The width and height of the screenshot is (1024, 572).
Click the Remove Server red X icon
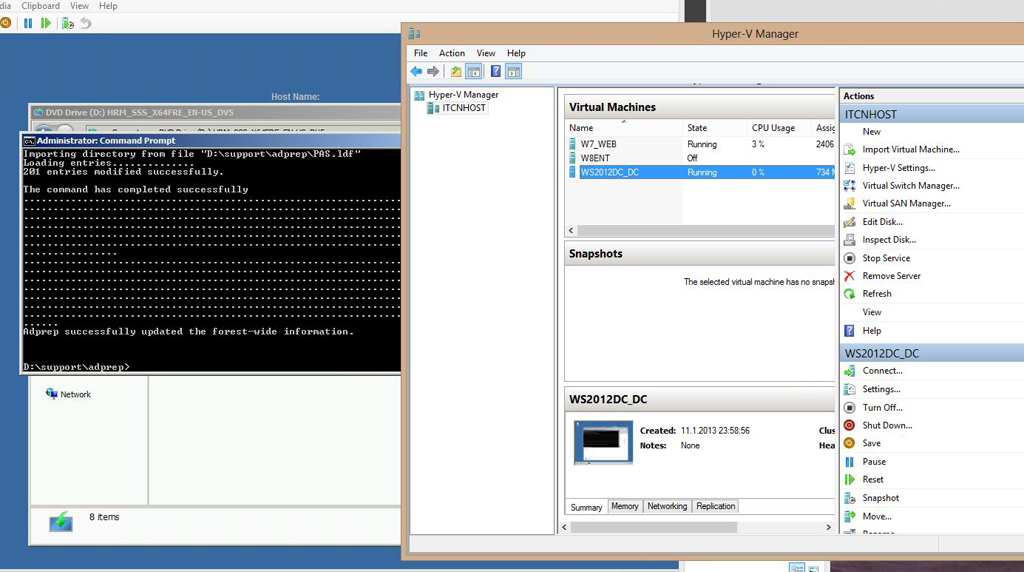pyautogui.click(x=850, y=276)
